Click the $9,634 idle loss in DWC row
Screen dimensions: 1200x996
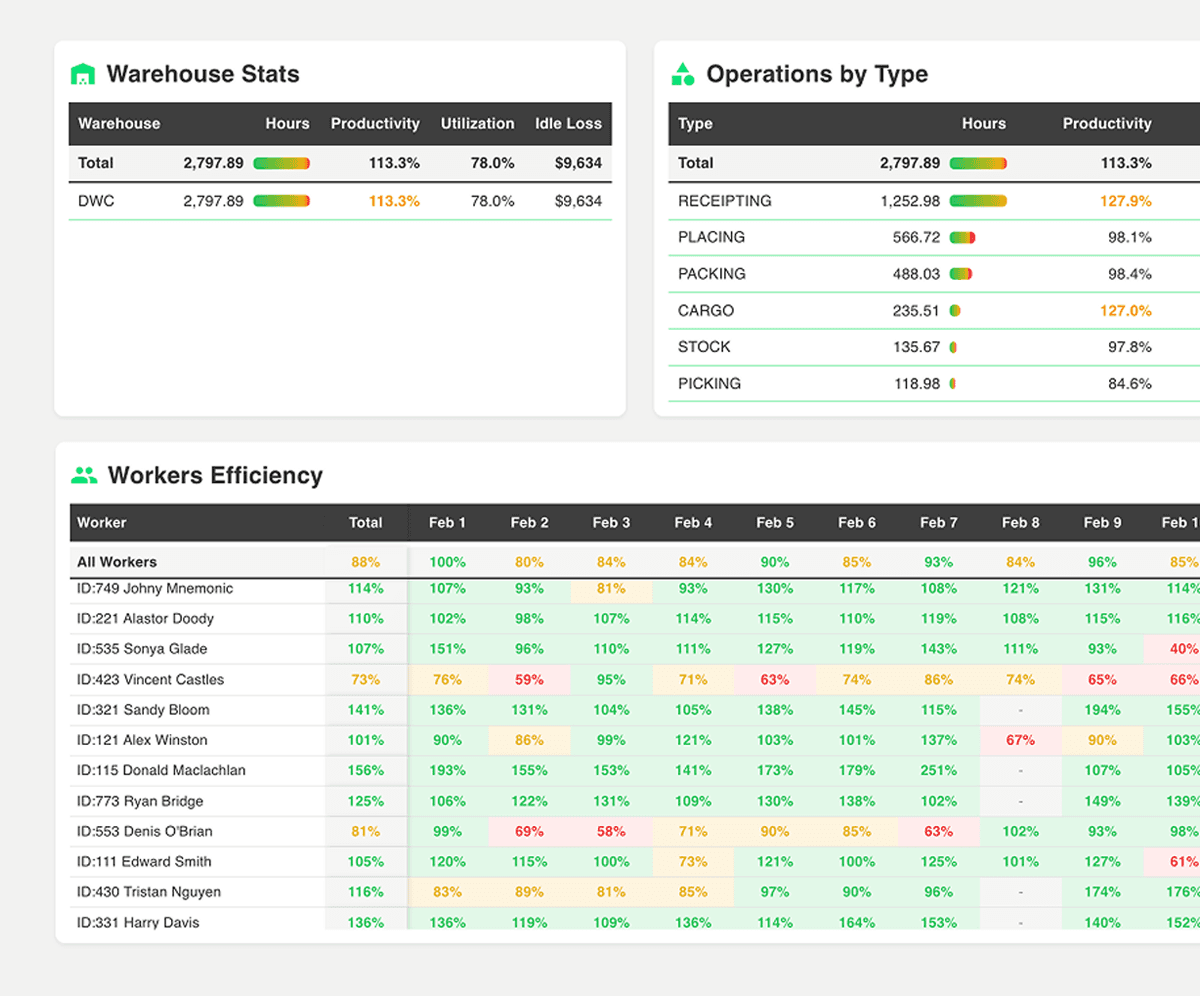(579, 201)
